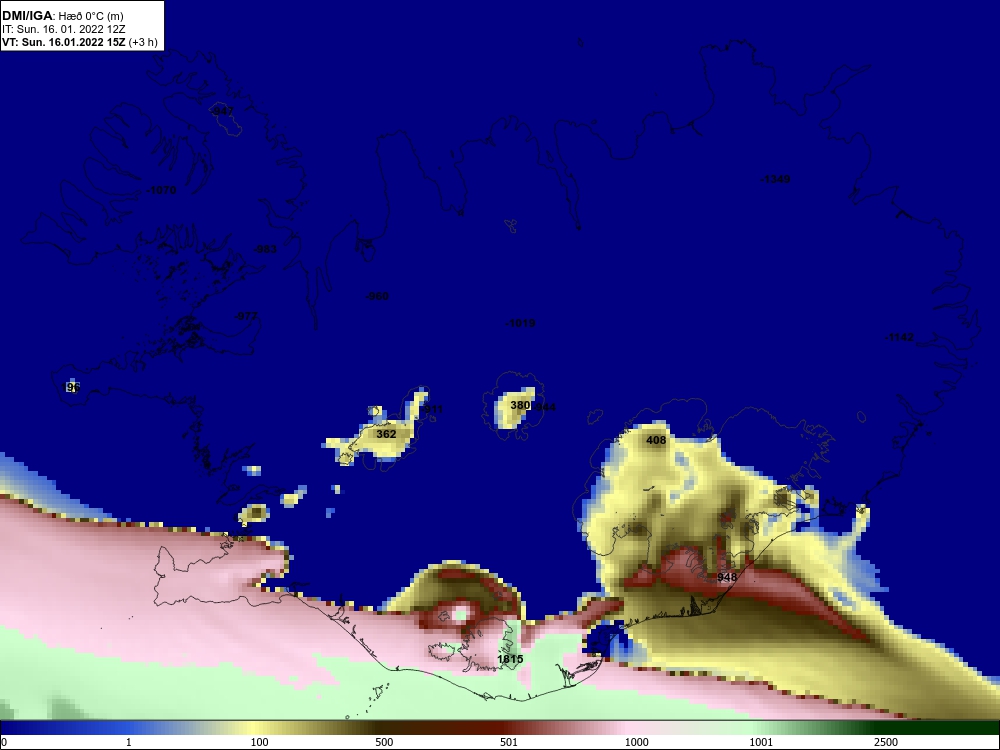Click the -1142 value label
Screen dimensions: 1000x750
(899, 337)
